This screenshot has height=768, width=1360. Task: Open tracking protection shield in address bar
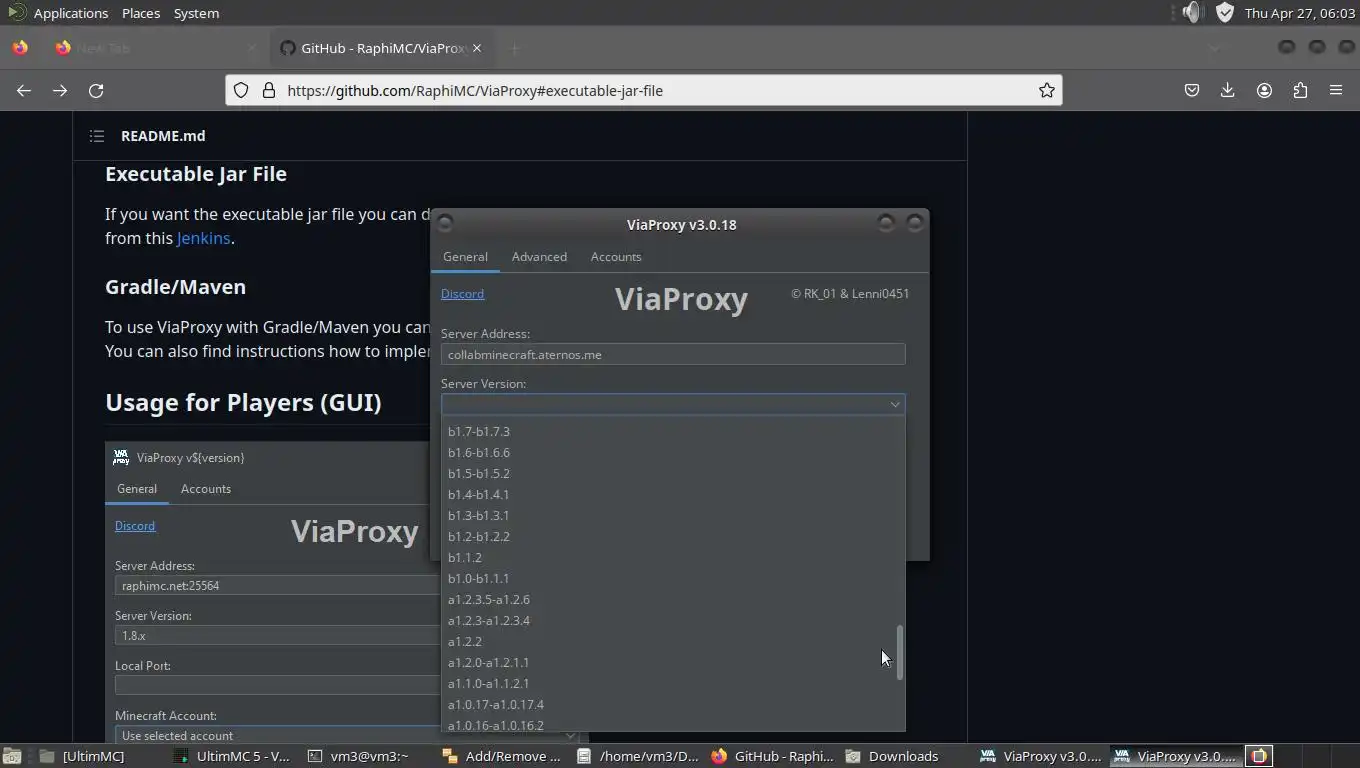[241, 90]
